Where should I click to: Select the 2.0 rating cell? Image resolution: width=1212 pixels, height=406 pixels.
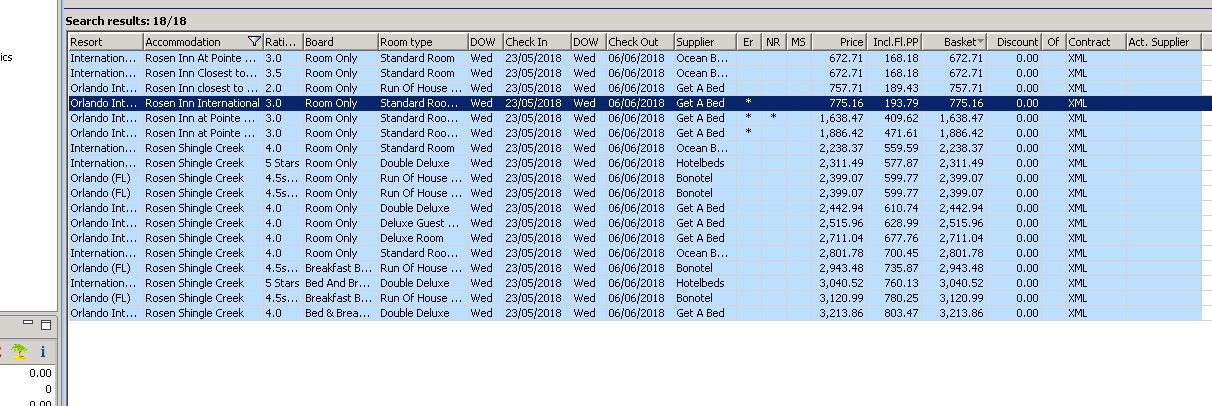coord(282,88)
